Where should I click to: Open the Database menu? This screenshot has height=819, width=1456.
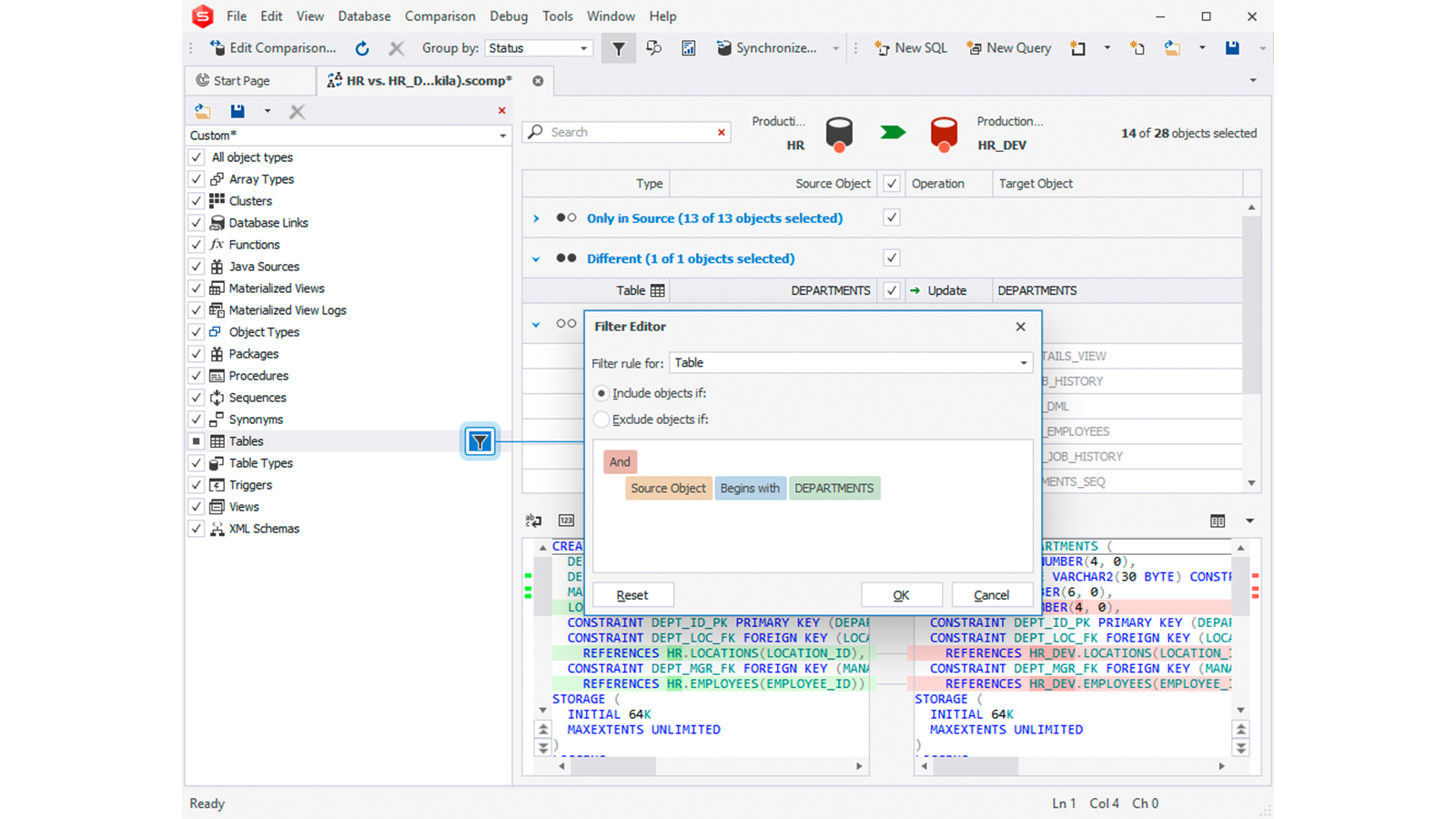(x=364, y=15)
